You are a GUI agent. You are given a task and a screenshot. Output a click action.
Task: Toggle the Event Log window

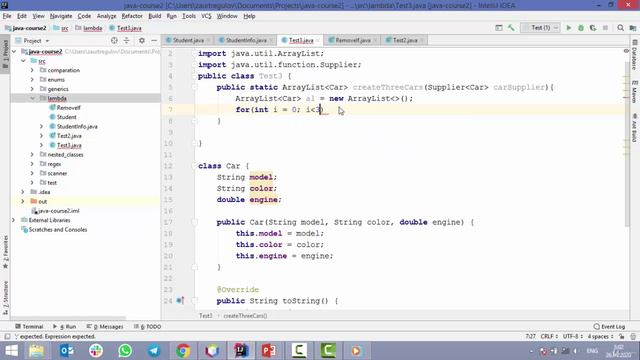pos(609,327)
